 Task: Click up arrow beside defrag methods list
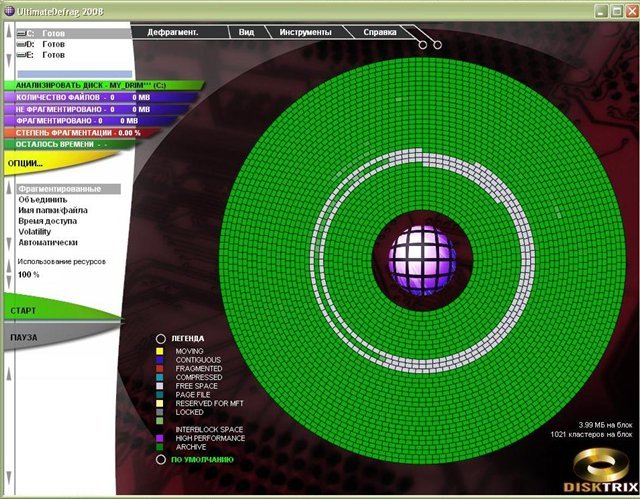click(x=9, y=188)
